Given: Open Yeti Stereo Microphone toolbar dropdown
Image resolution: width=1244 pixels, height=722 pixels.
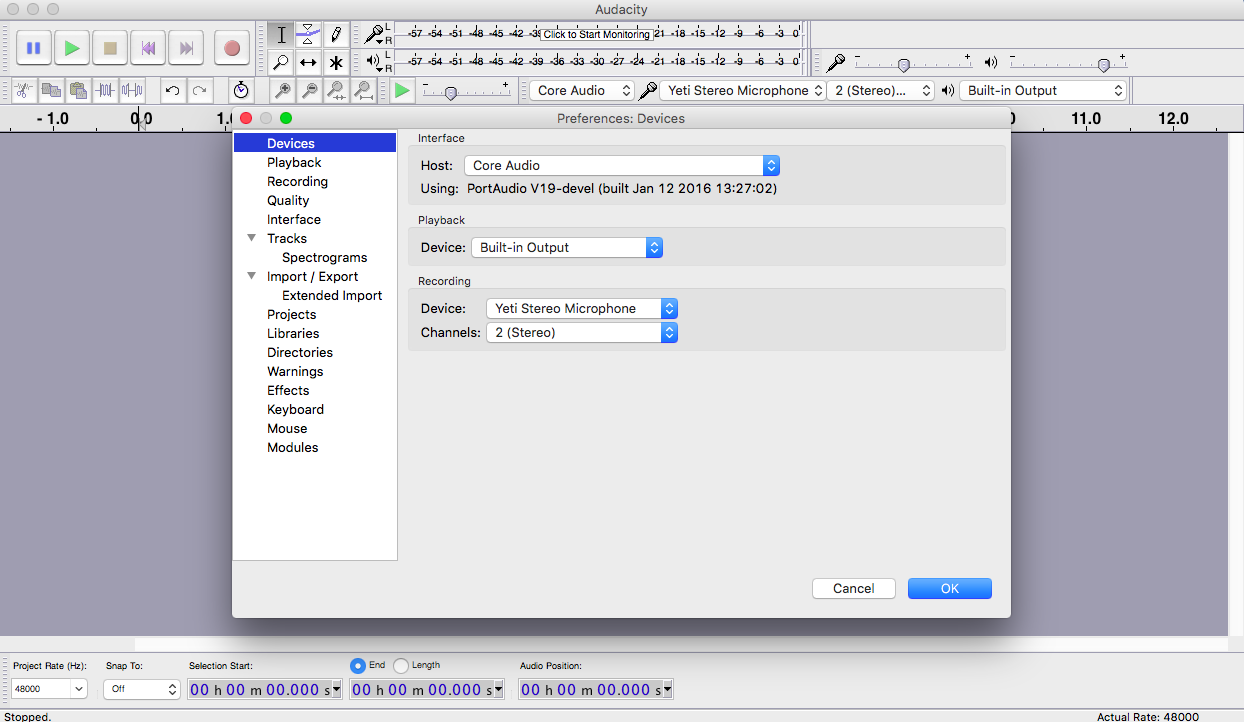Looking at the screenshot, I should click(x=742, y=90).
